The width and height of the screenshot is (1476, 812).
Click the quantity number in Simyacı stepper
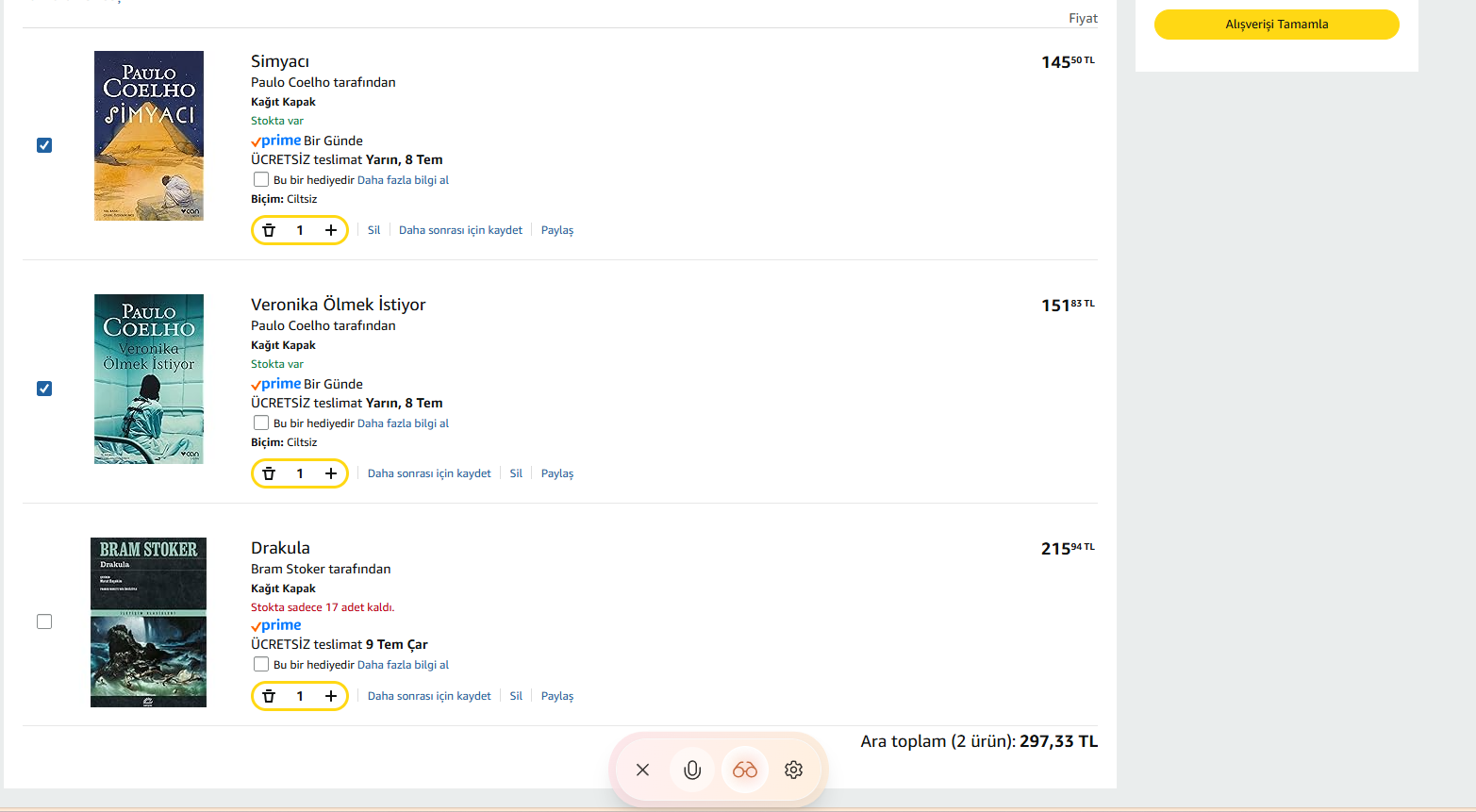(x=300, y=230)
